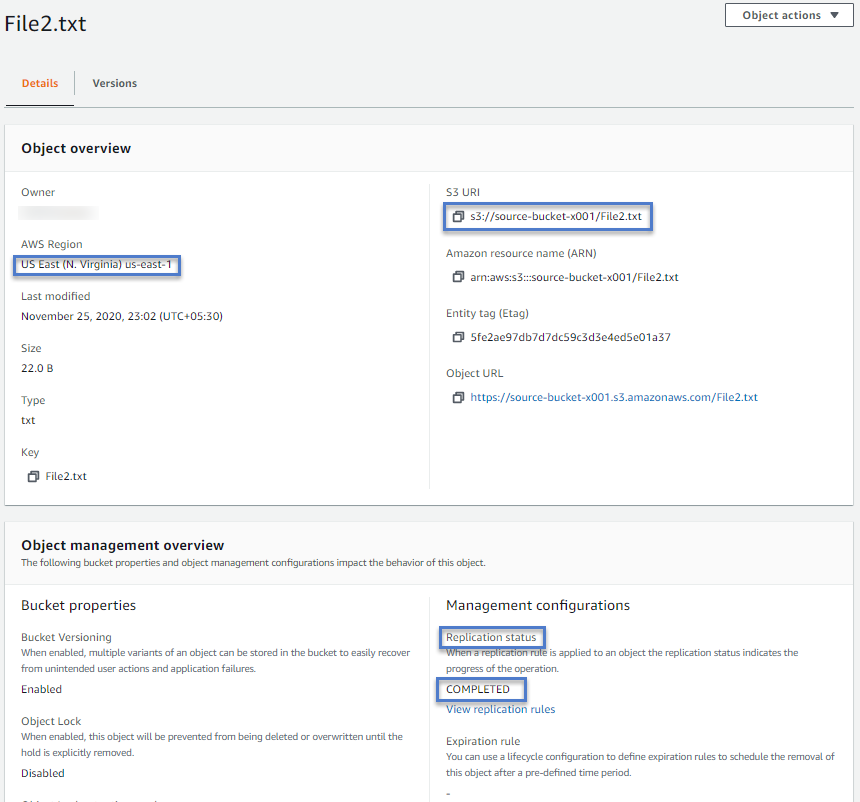Open the source-bucket-x001 Object URL link
The width and height of the screenshot is (860, 802).
tap(614, 397)
